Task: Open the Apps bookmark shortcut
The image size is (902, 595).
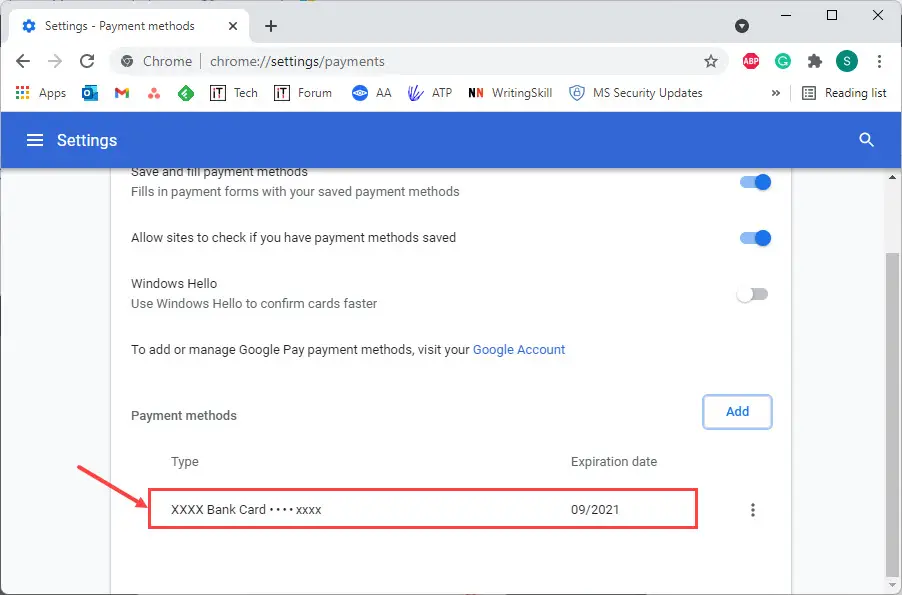Action: (x=41, y=93)
